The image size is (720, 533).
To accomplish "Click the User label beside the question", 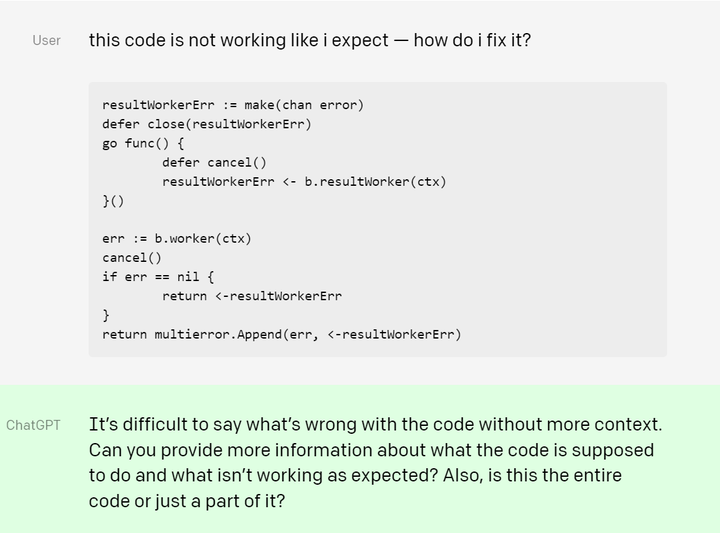I will point(46,40).
